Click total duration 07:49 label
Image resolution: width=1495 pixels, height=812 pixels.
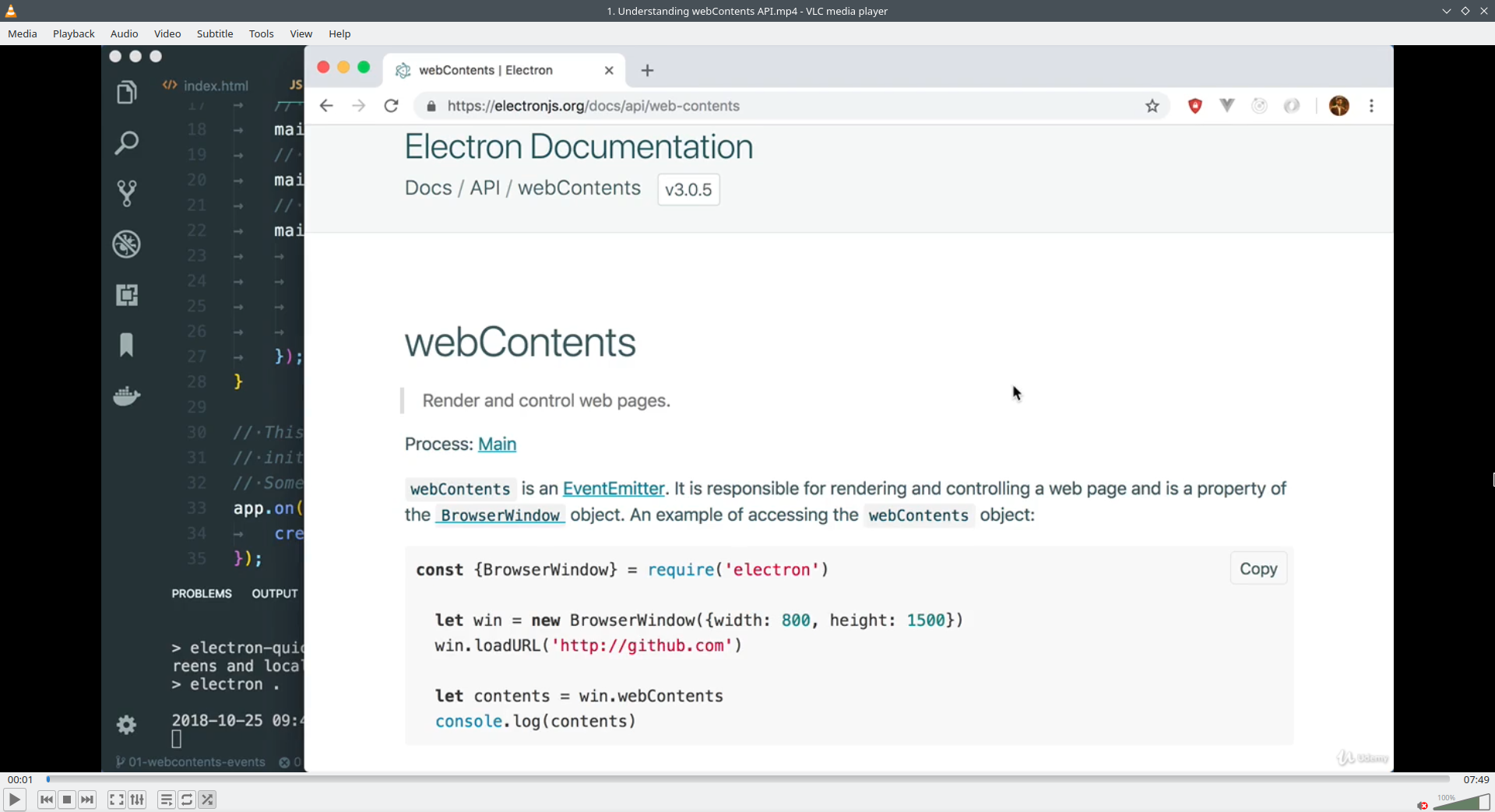coord(1476,779)
